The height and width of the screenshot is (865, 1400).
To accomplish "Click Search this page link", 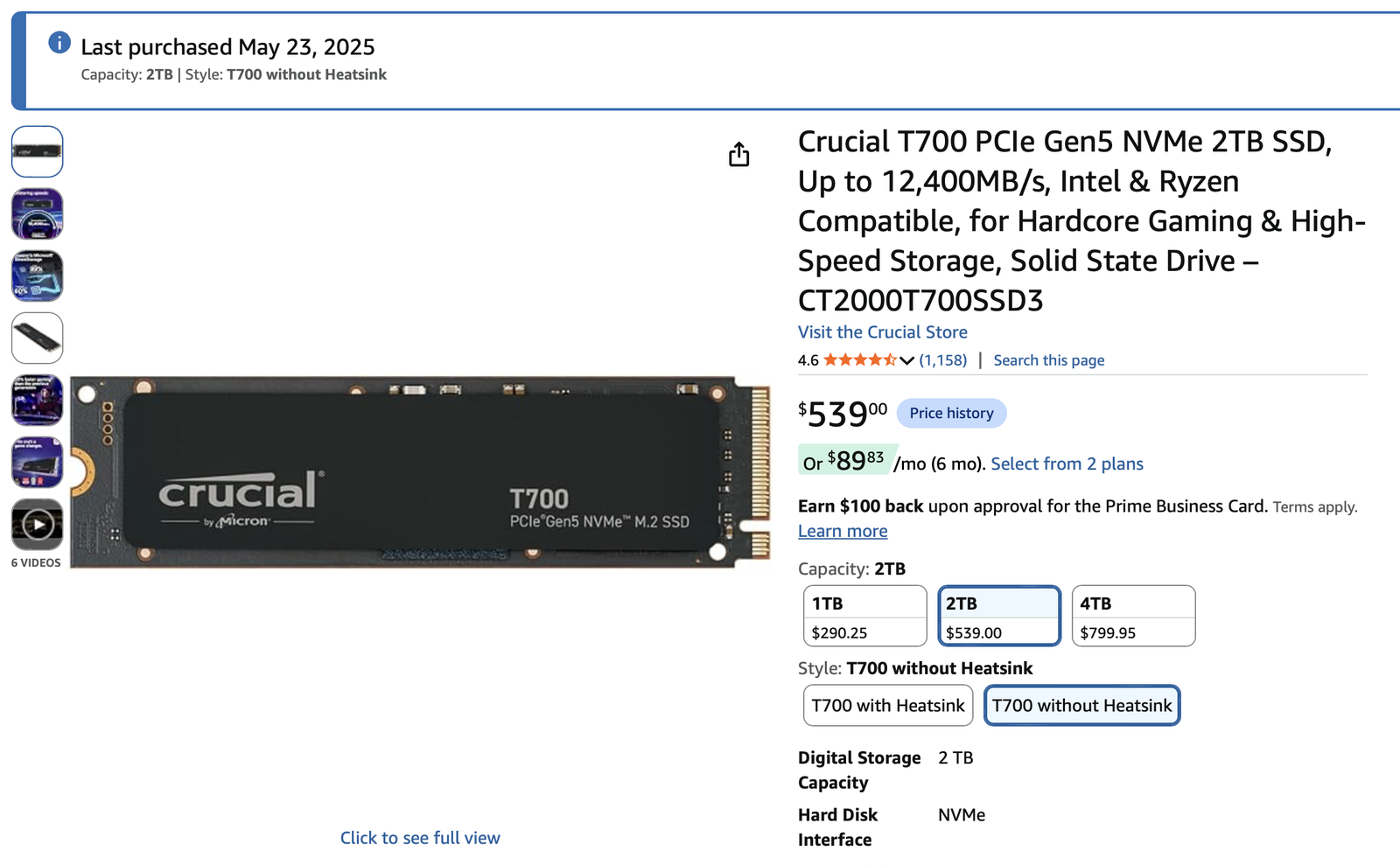I will 1049,360.
